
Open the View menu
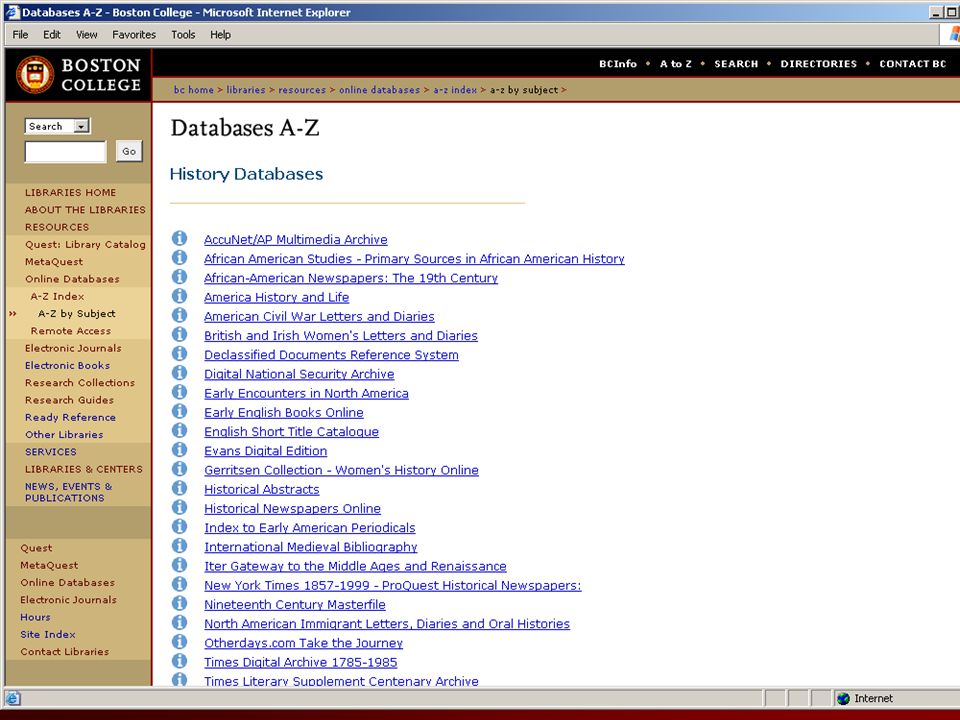(86, 35)
